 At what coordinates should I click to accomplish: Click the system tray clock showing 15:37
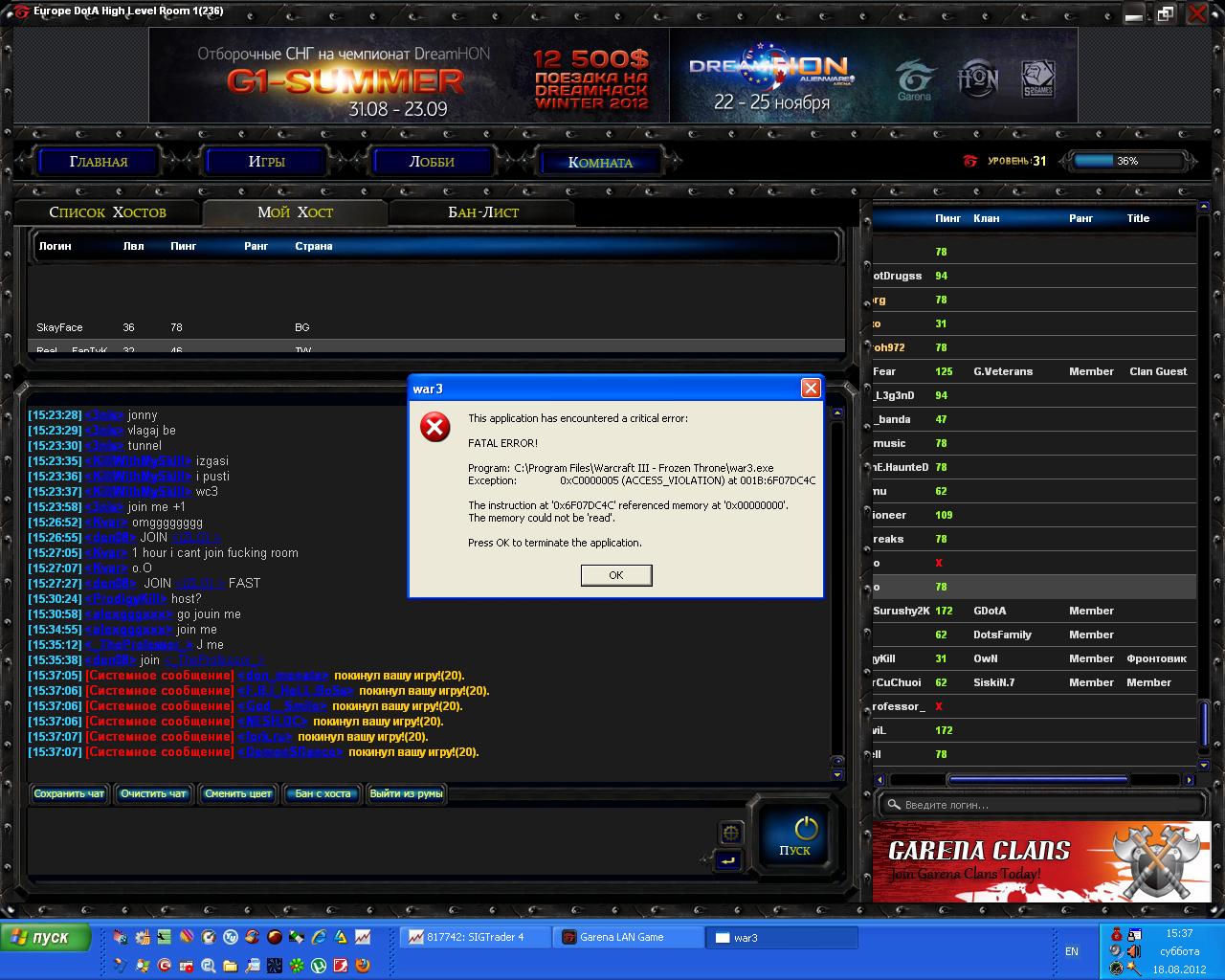click(x=1179, y=933)
